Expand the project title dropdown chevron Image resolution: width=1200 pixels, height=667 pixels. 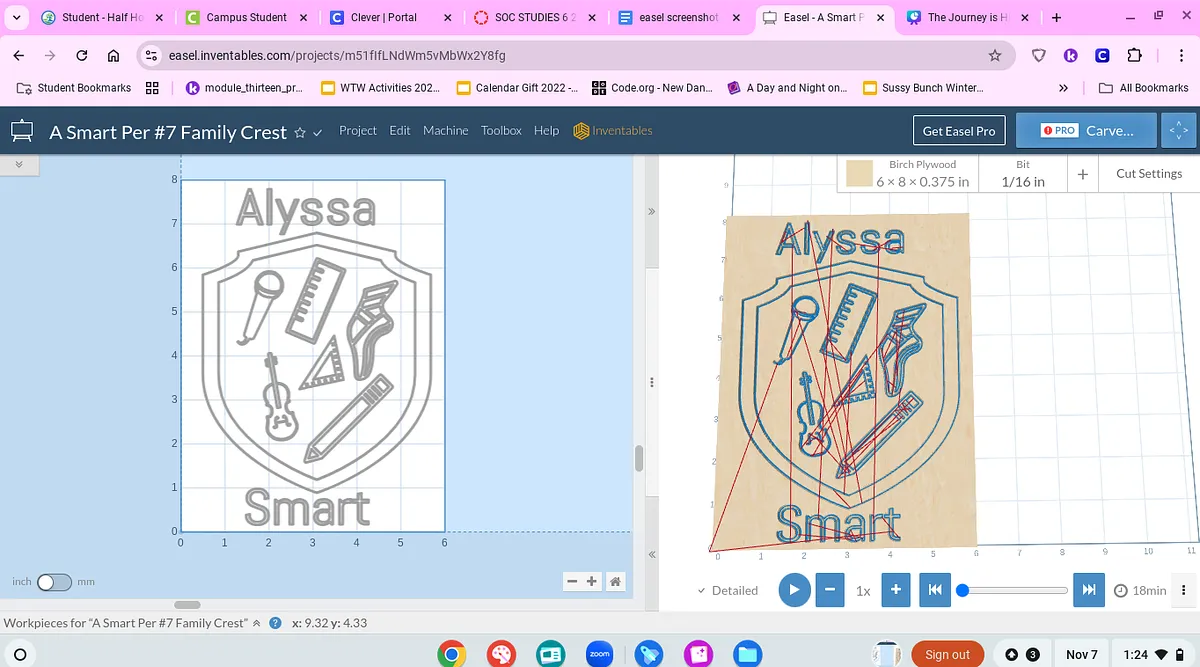(x=318, y=133)
